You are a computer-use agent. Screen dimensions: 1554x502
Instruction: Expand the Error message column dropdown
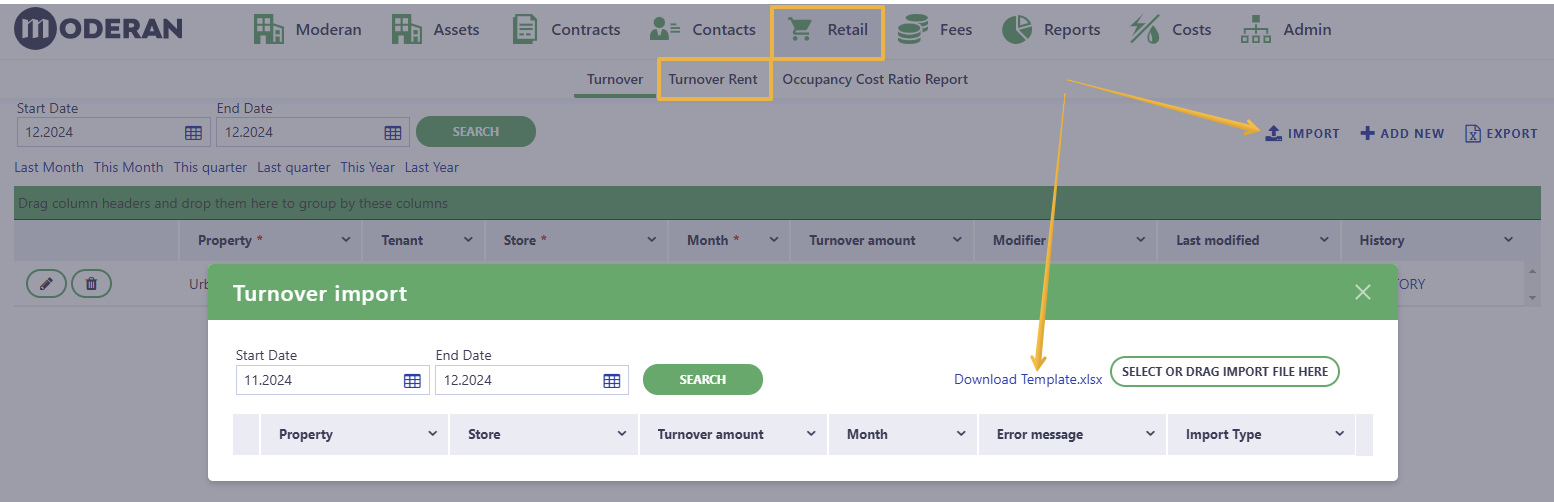coord(1150,434)
